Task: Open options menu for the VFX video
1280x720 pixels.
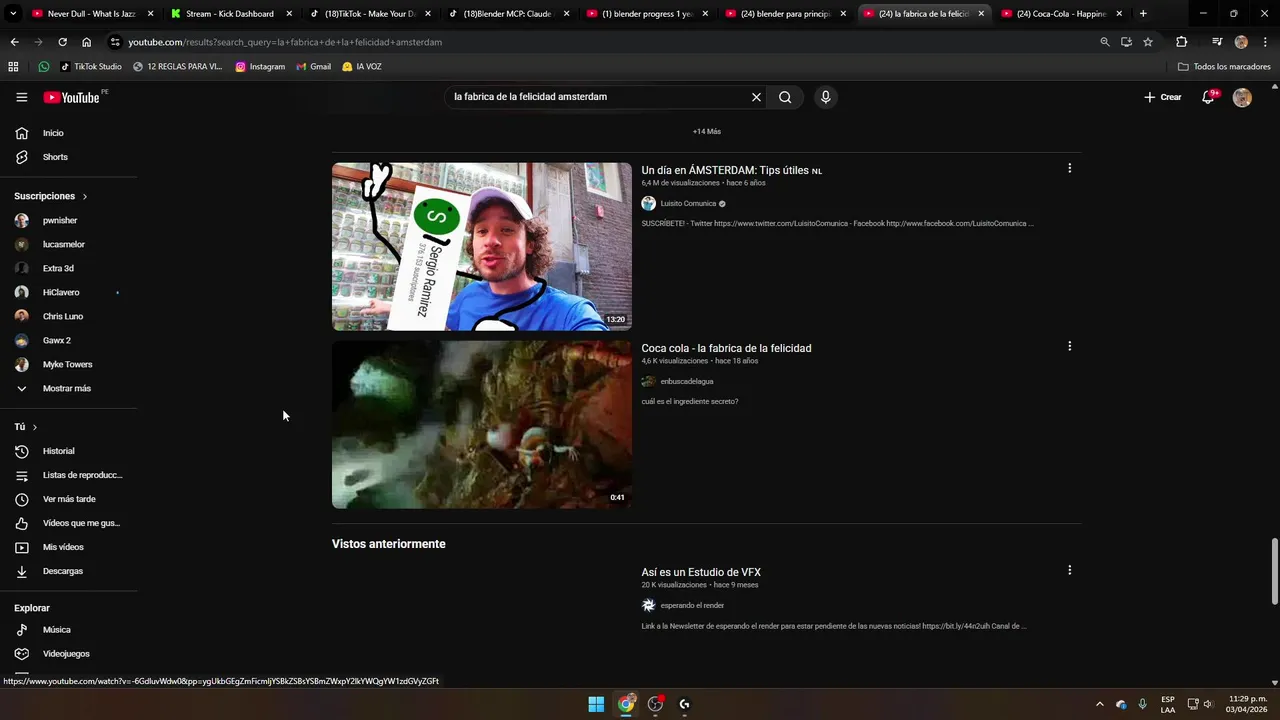Action: pos(1069,570)
